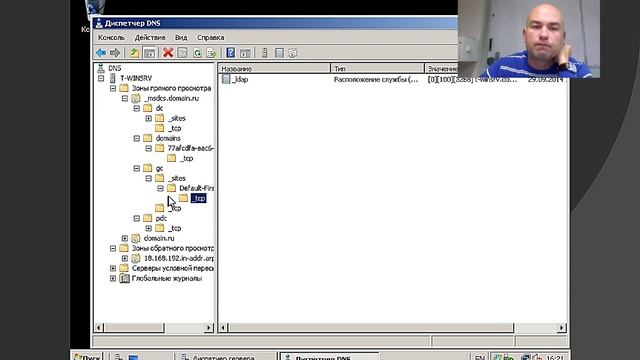
Task: Select Серверы условной пересылки node
Action: pyautogui.click(x=173, y=268)
